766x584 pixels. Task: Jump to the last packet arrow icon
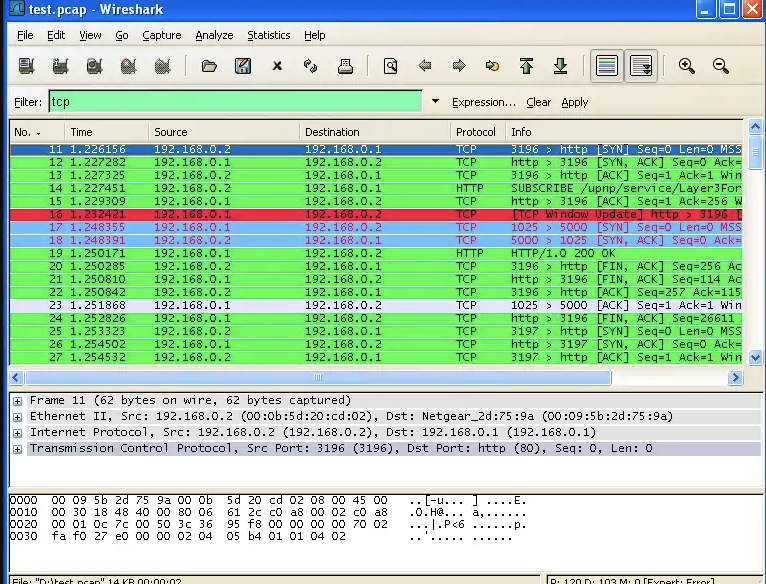[x=560, y=66]
